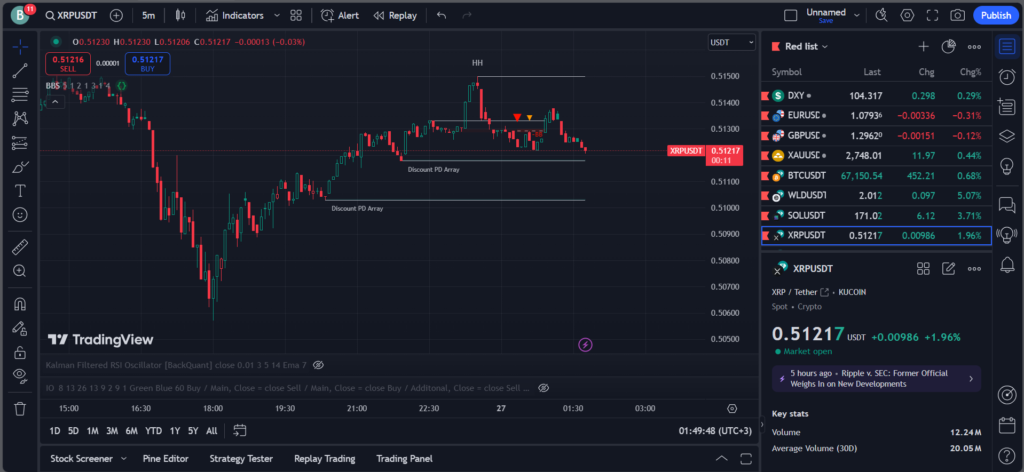Open quick search icon

882,15
